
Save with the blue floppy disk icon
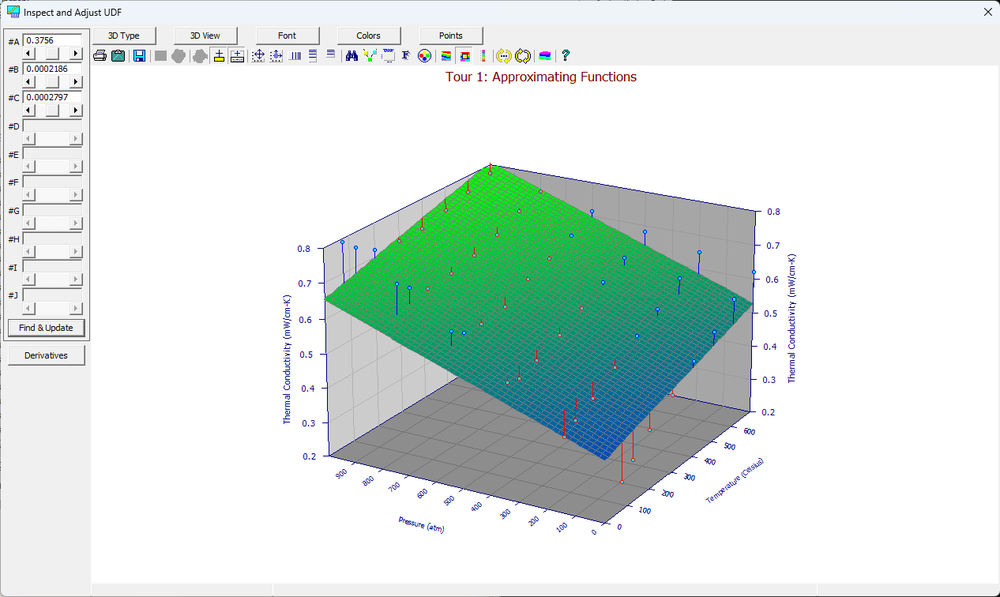pos(139,56)
